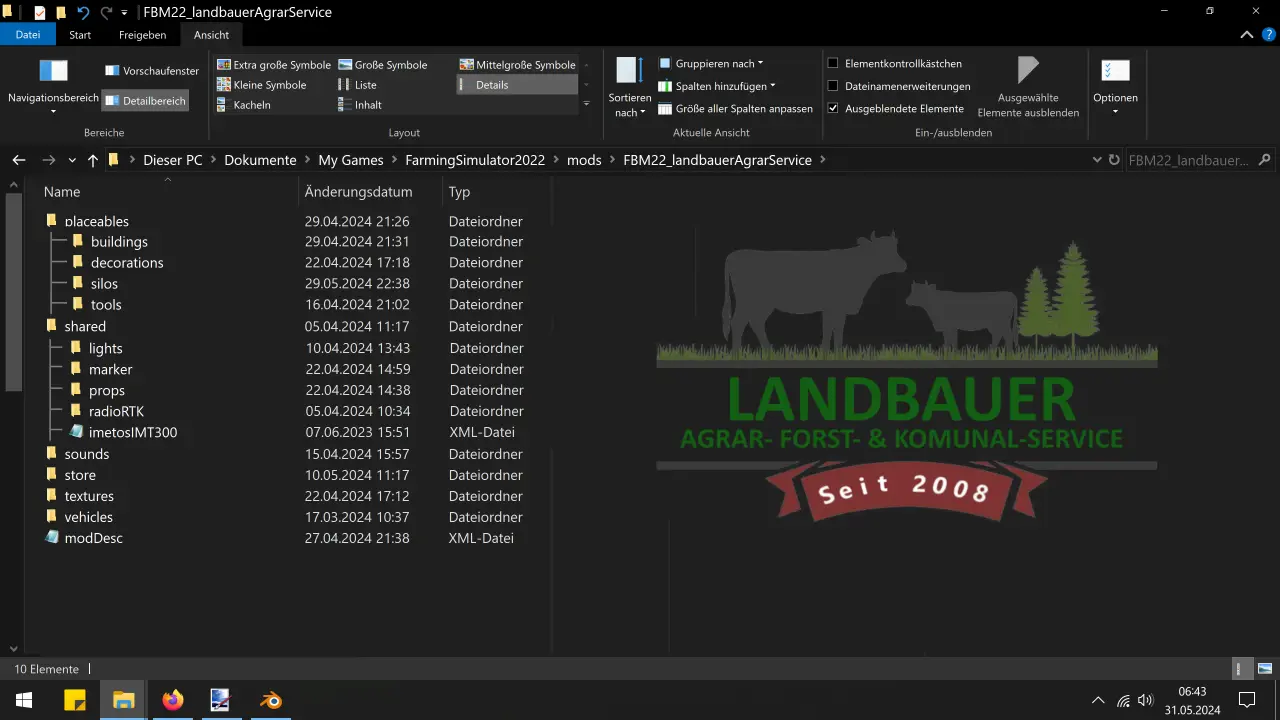The height and width of the screenshot is (720, 1280).
Task: Select Große Symbole layout
Action: pyautogui.click(x=383, y=65)
